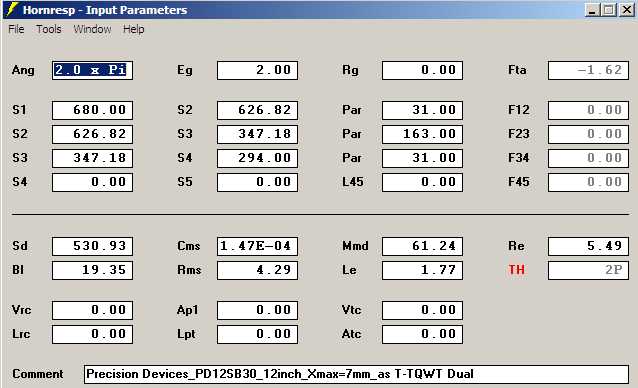638x388 pixels.
Task: Click the F23 field
Action: 588,134
